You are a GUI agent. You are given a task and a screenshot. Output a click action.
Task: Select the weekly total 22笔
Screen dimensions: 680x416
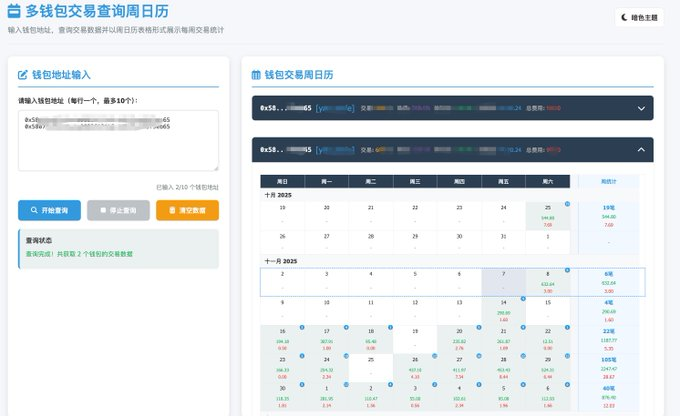(x=608, y=331)
